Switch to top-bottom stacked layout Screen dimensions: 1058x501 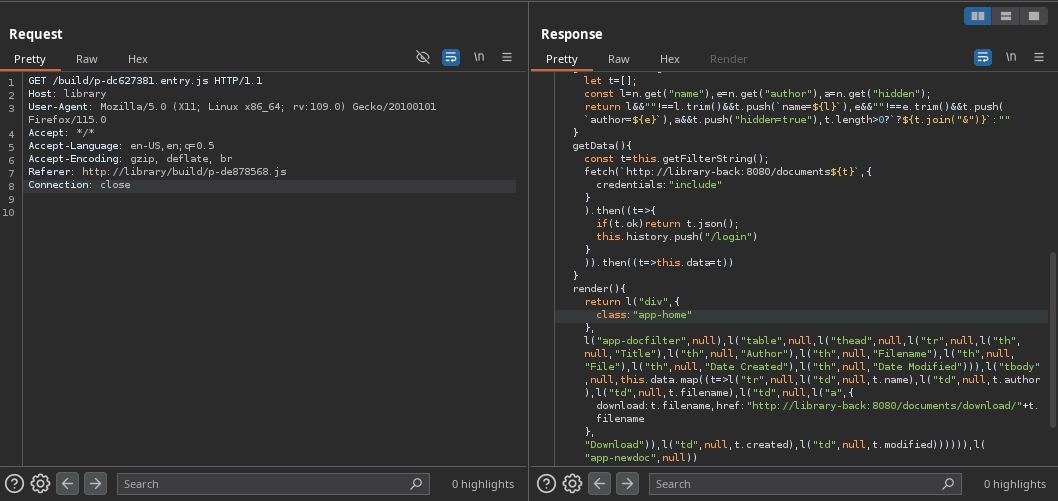tap(1006, 16)
